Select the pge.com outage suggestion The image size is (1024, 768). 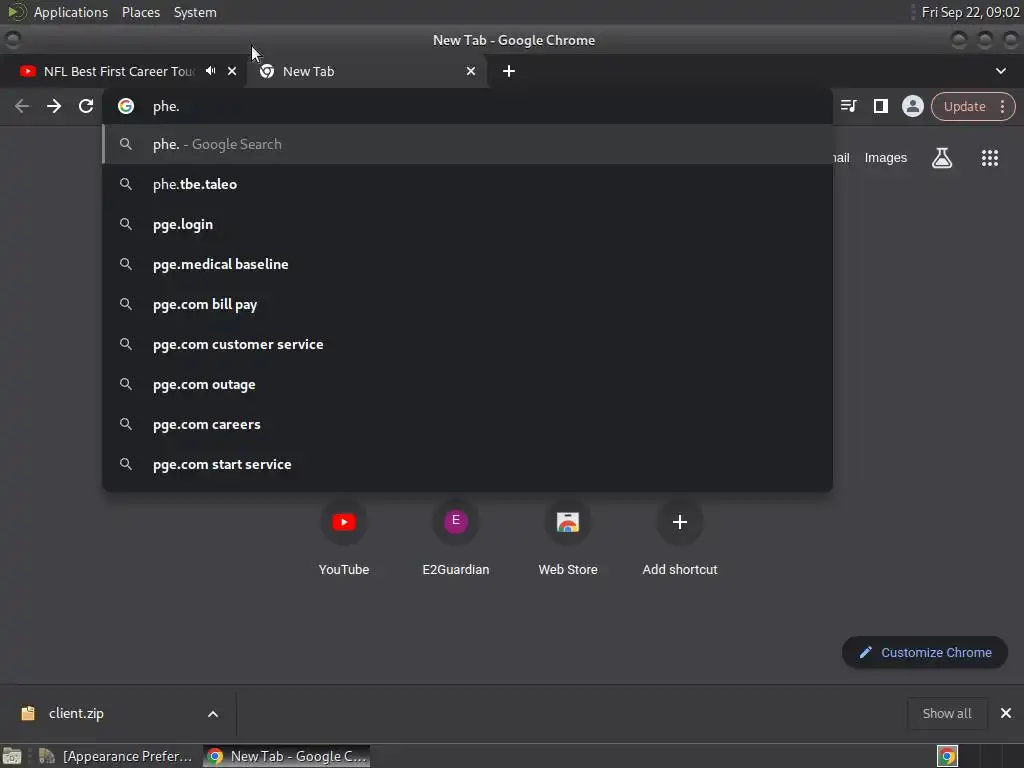[x=468, y=384]
